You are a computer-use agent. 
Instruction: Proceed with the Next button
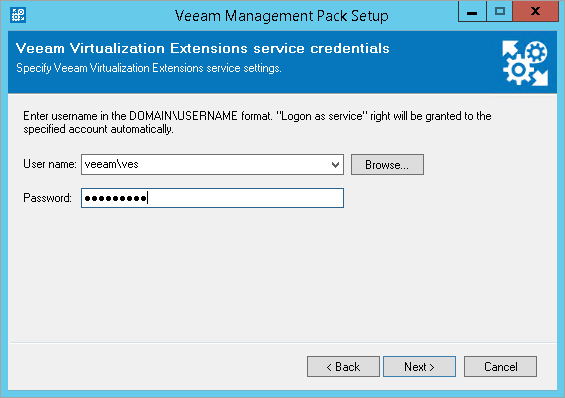point(419,367)
